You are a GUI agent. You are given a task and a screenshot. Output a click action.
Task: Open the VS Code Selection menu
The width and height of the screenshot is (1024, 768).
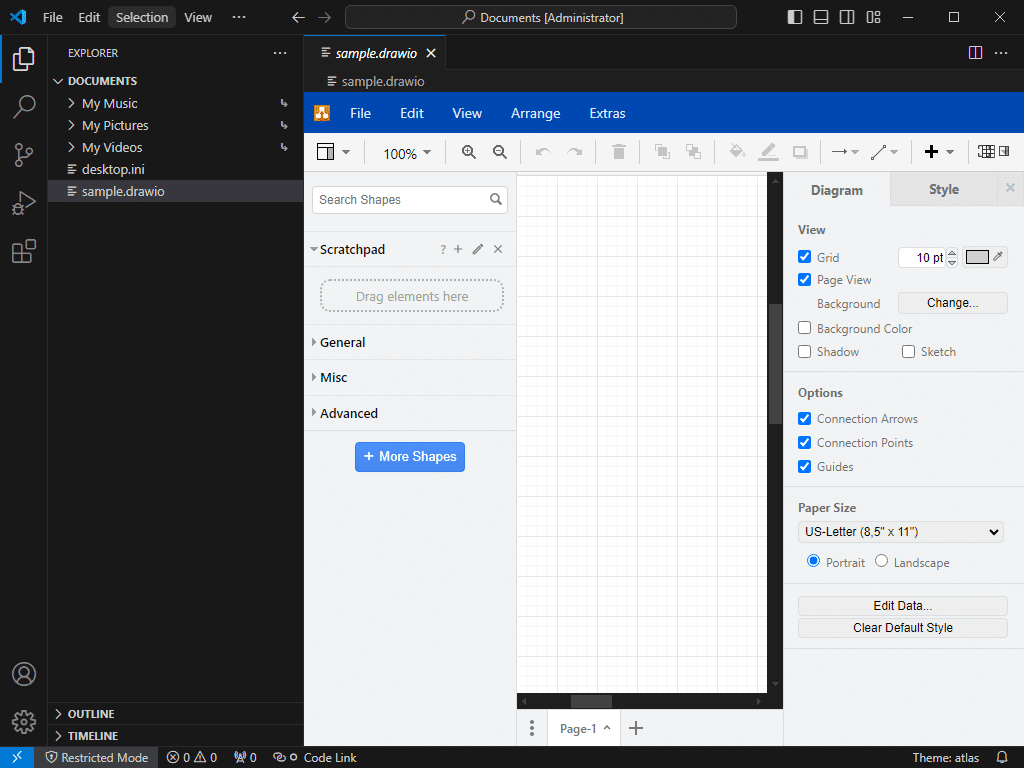(142, 18)
